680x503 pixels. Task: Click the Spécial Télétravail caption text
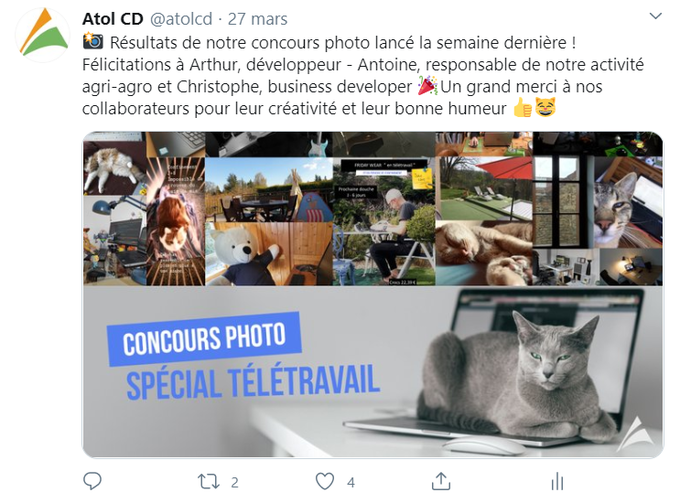[x=253, y=381]
